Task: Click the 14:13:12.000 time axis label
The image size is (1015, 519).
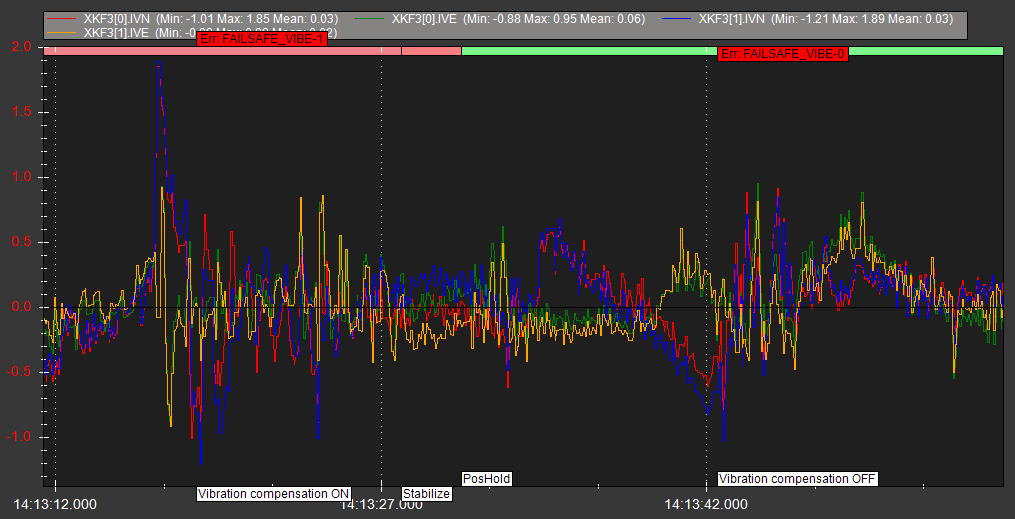Action: [x=54, y=503]
